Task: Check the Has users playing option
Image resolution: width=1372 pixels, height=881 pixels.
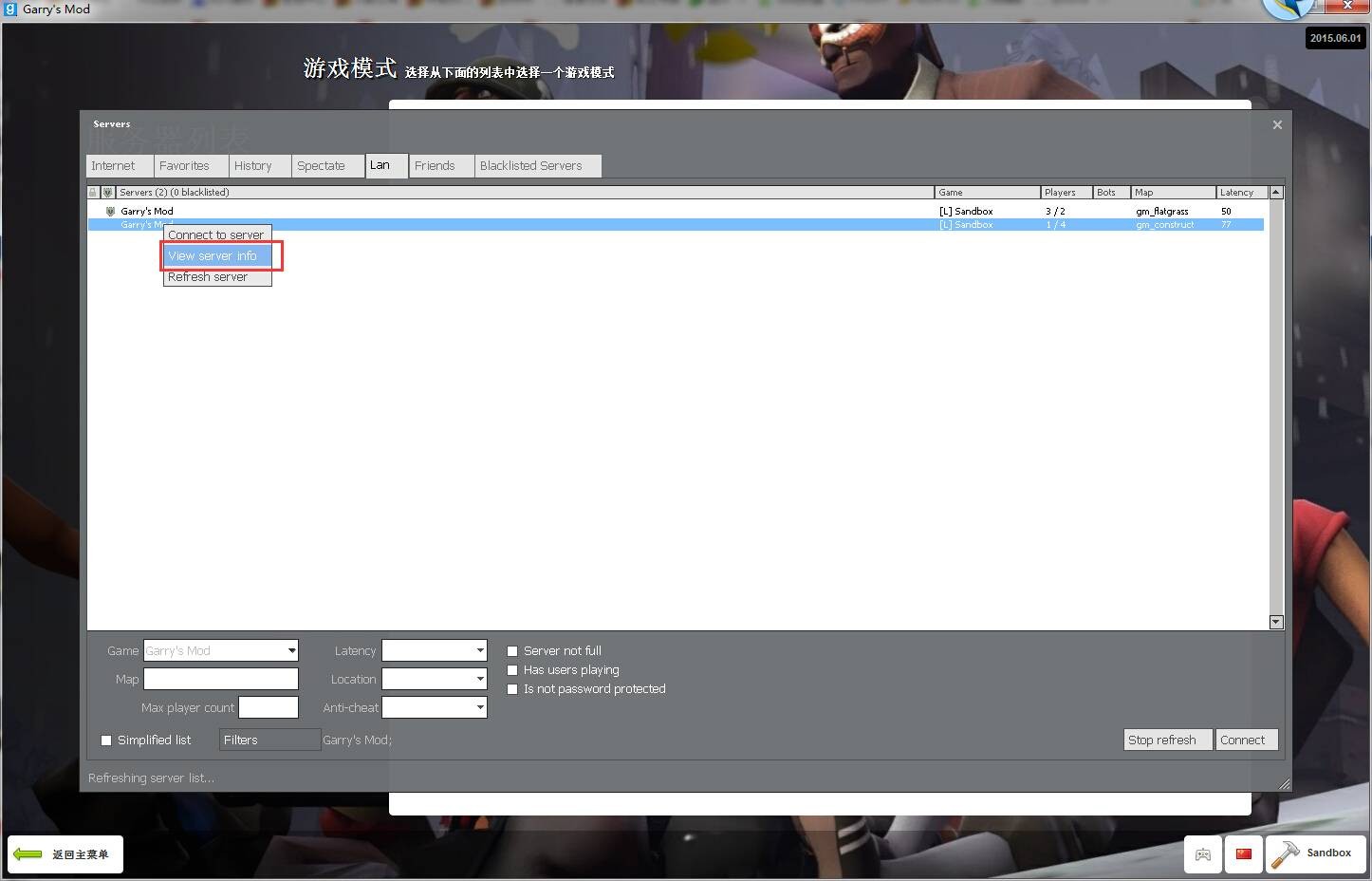Action: [512, 669]
